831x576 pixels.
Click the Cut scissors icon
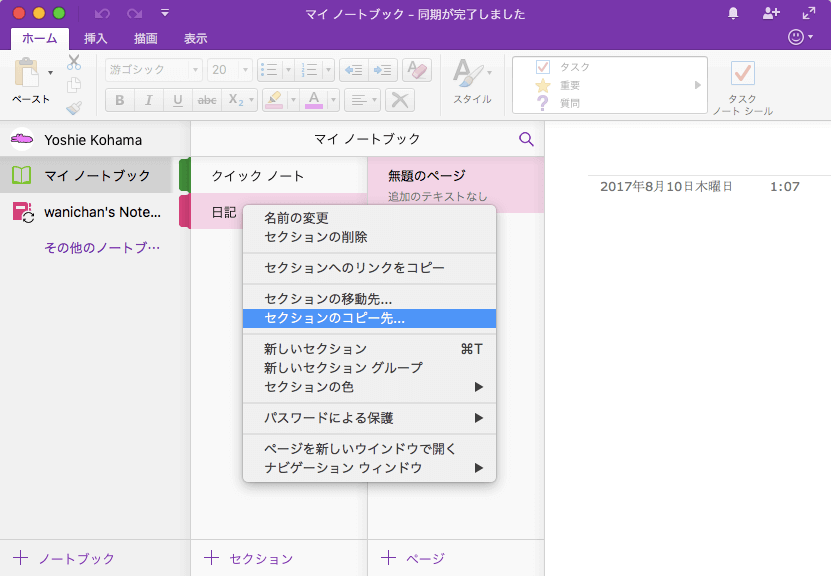click(x=74, y=63)
